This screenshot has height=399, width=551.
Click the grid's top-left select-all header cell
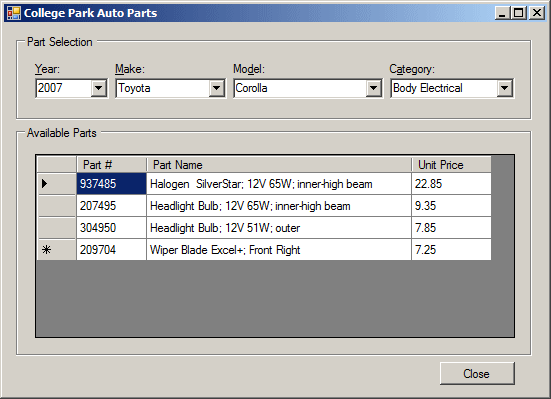(57, 165)
